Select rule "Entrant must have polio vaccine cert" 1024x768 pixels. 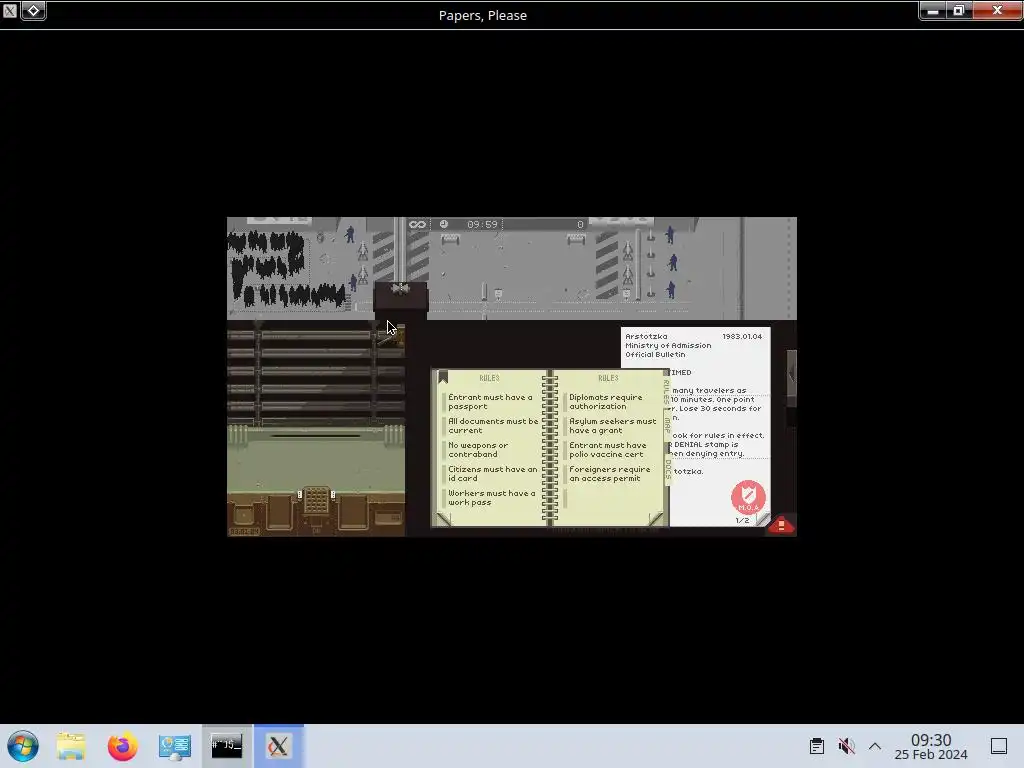pos(607,450)
